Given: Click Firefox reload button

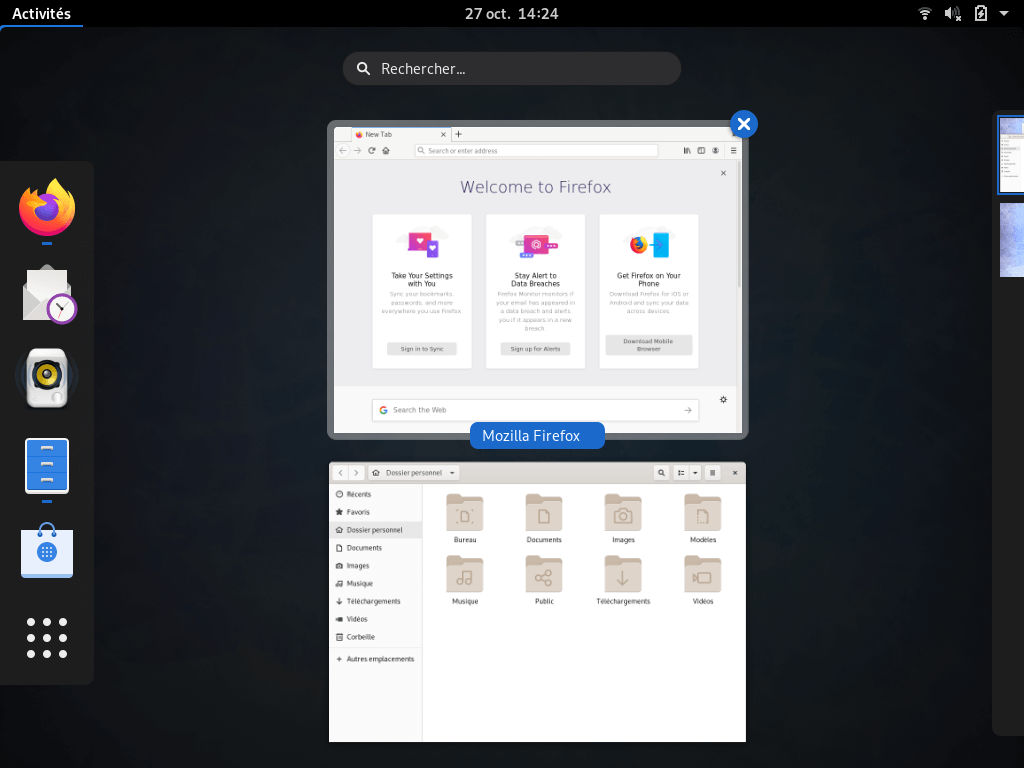Looking at the screenshot, I should pos(372,150).
